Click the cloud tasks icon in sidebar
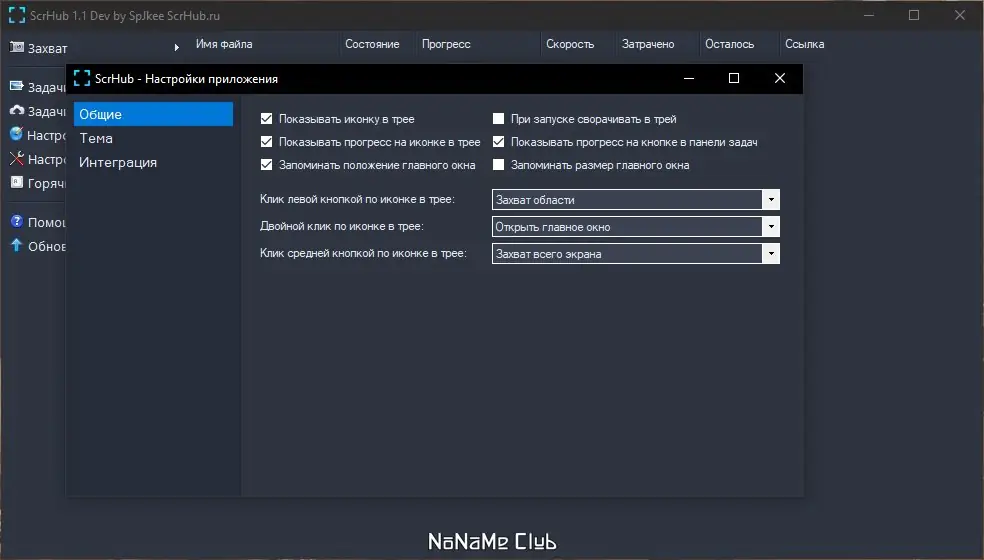 pyautogui.click(x=17, y=110)
